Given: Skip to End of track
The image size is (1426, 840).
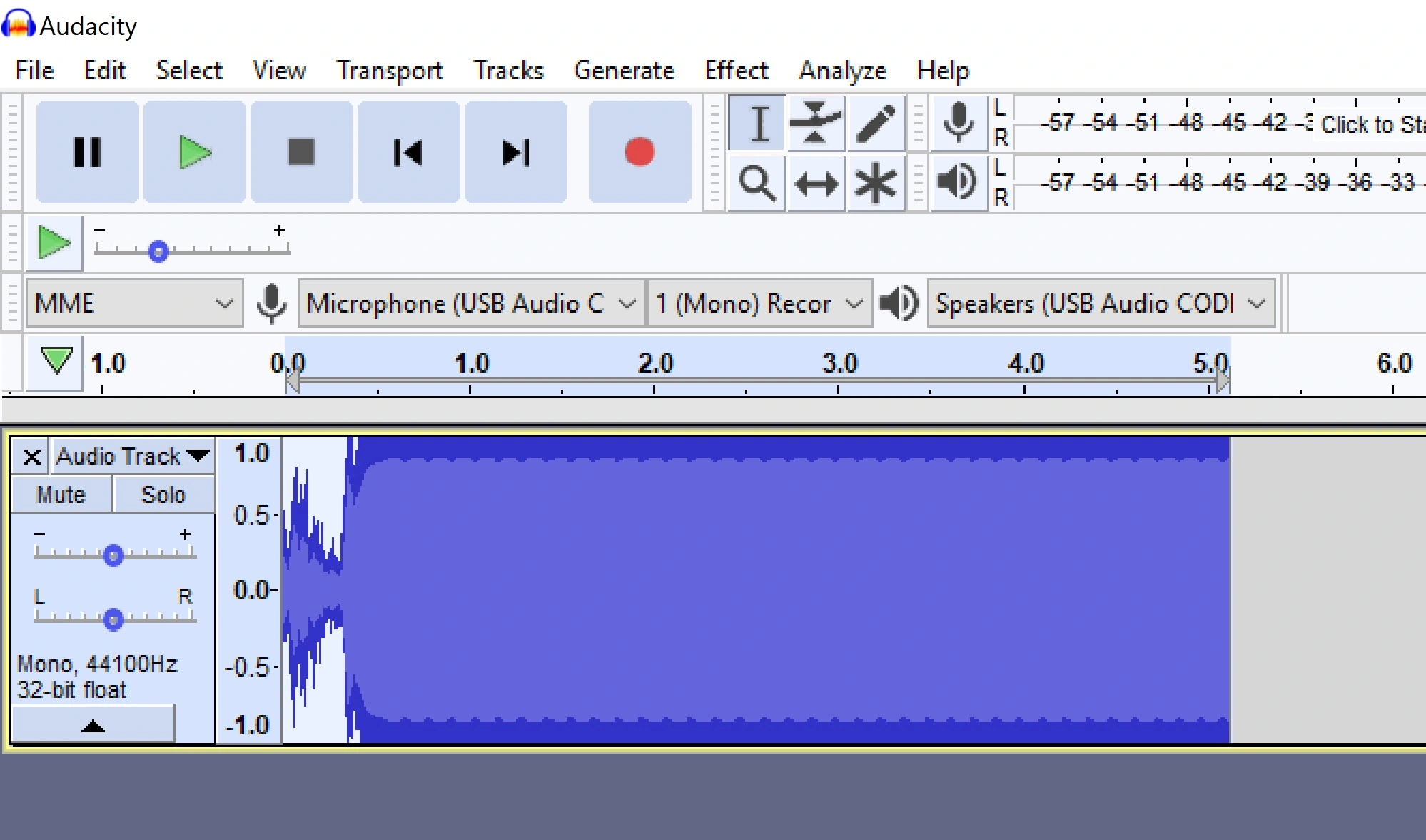Looking at the screenshot, I should tap(515, 152).
